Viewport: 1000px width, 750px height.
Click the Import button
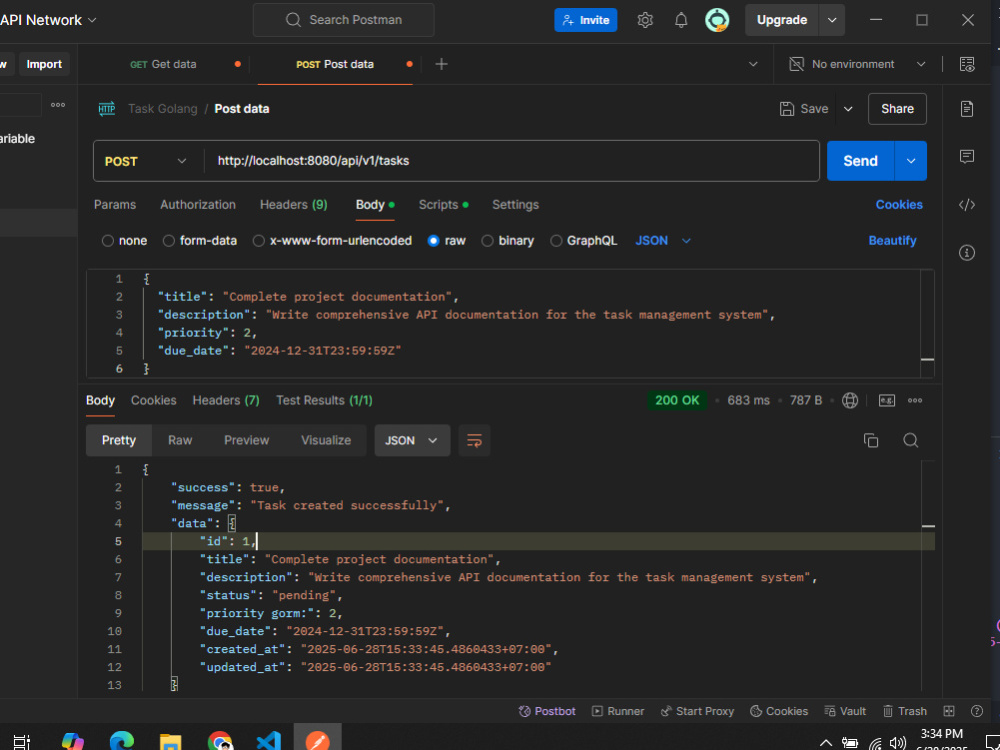pos(44,64)
